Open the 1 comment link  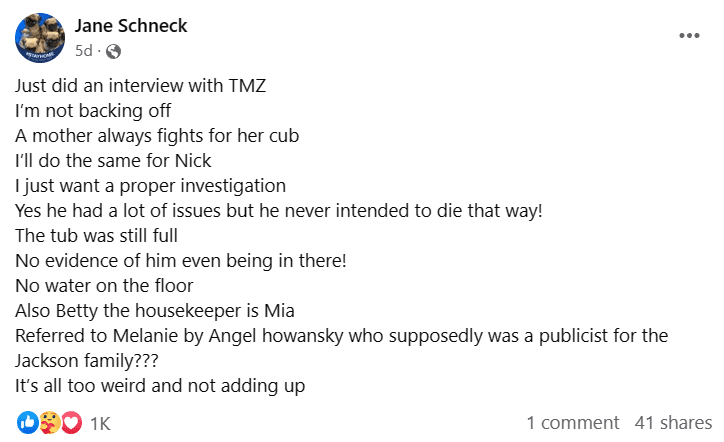pos(573,423)
